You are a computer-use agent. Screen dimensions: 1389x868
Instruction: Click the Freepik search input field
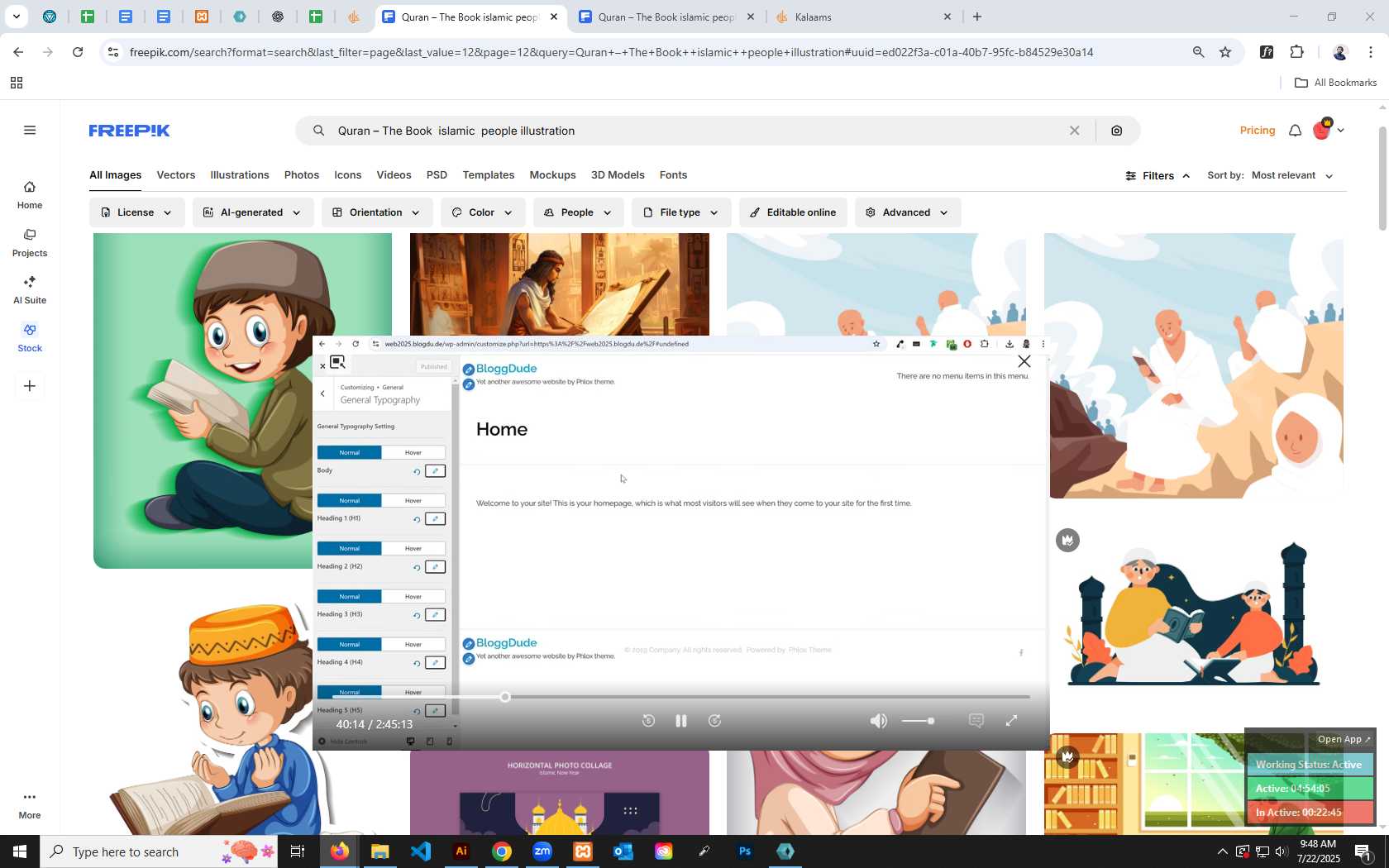tap(694, 131)
